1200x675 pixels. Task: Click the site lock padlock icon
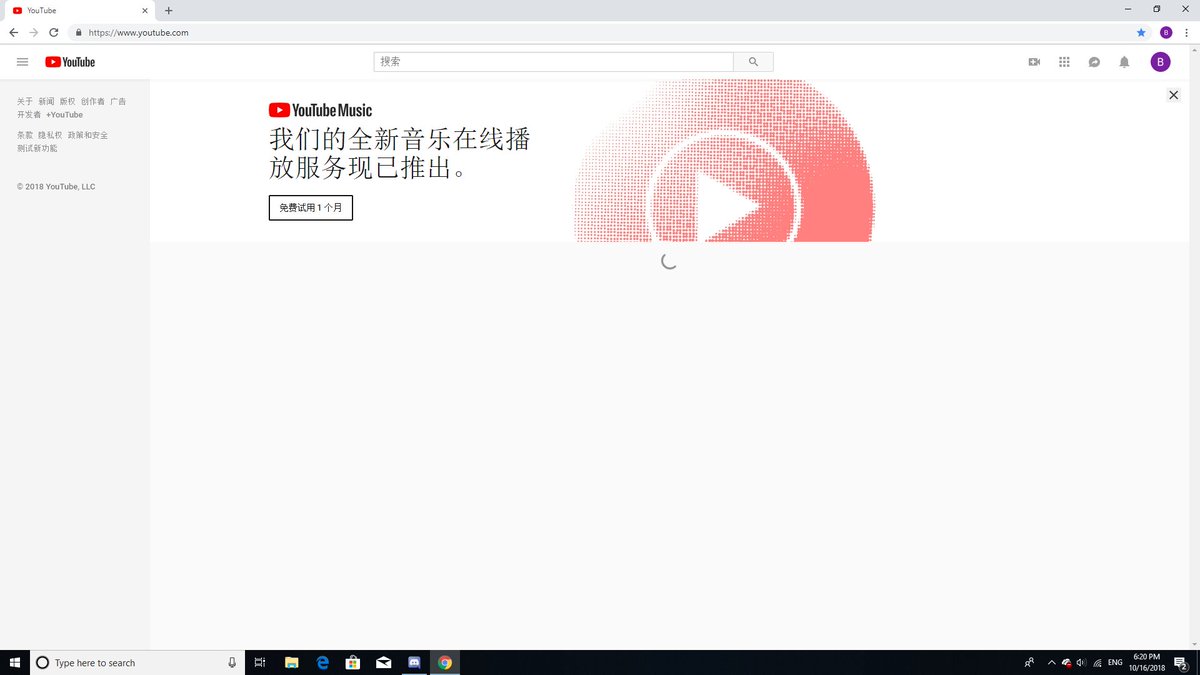78,32
